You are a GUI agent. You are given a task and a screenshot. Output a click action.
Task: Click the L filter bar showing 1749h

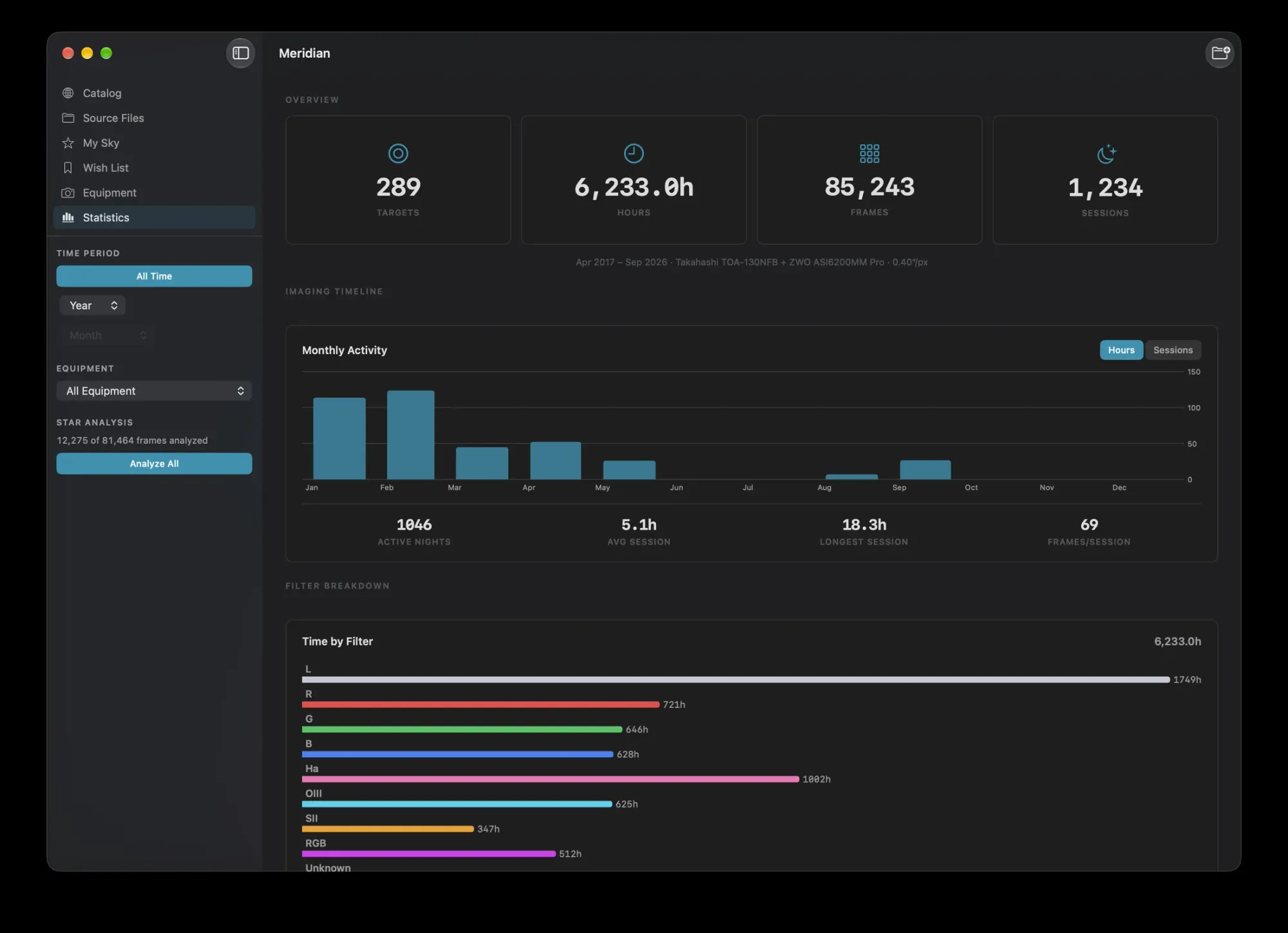(735, 680)
